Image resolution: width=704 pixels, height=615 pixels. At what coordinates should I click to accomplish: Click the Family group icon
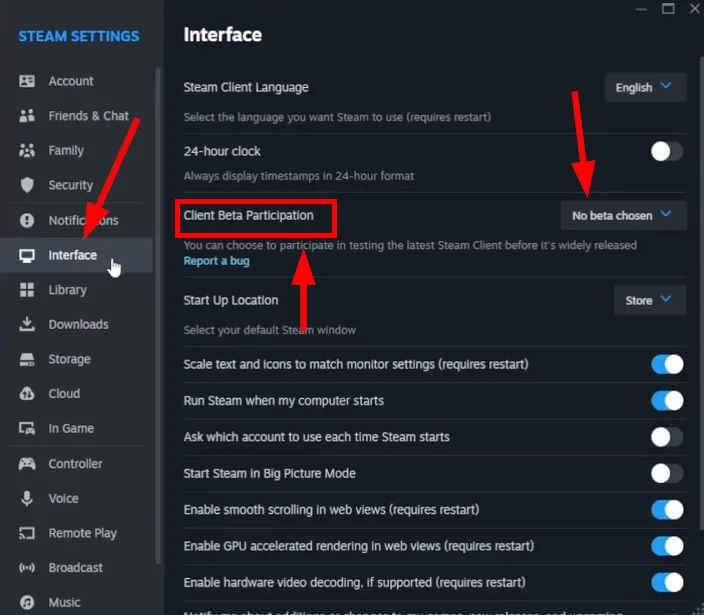pyautogui.click(x=27, y=150)
